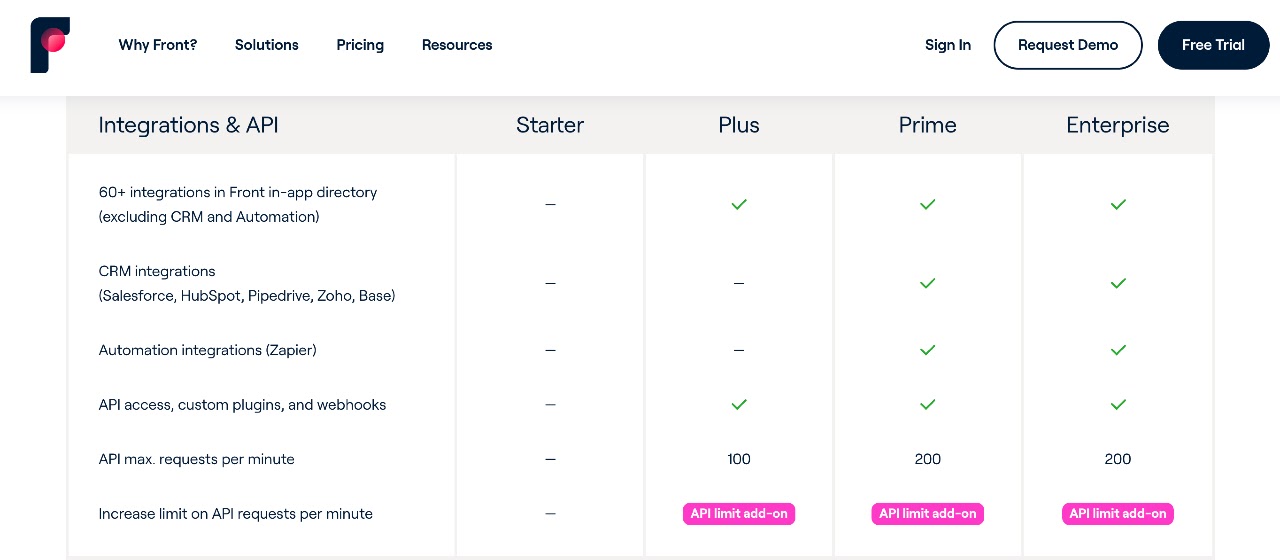Open the Why Front? menu
This screenshot has height=560, width=1280.
point(158,45)
